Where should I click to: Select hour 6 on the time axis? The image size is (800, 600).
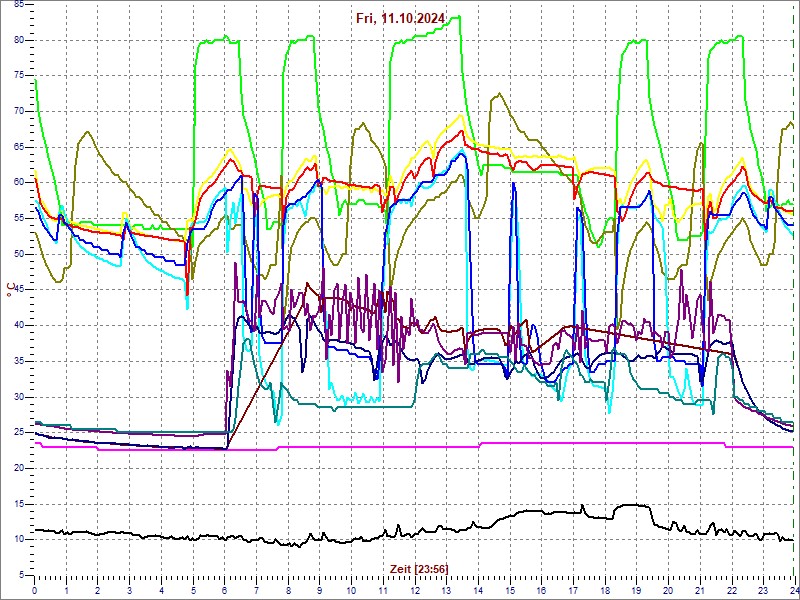[224, 590]
